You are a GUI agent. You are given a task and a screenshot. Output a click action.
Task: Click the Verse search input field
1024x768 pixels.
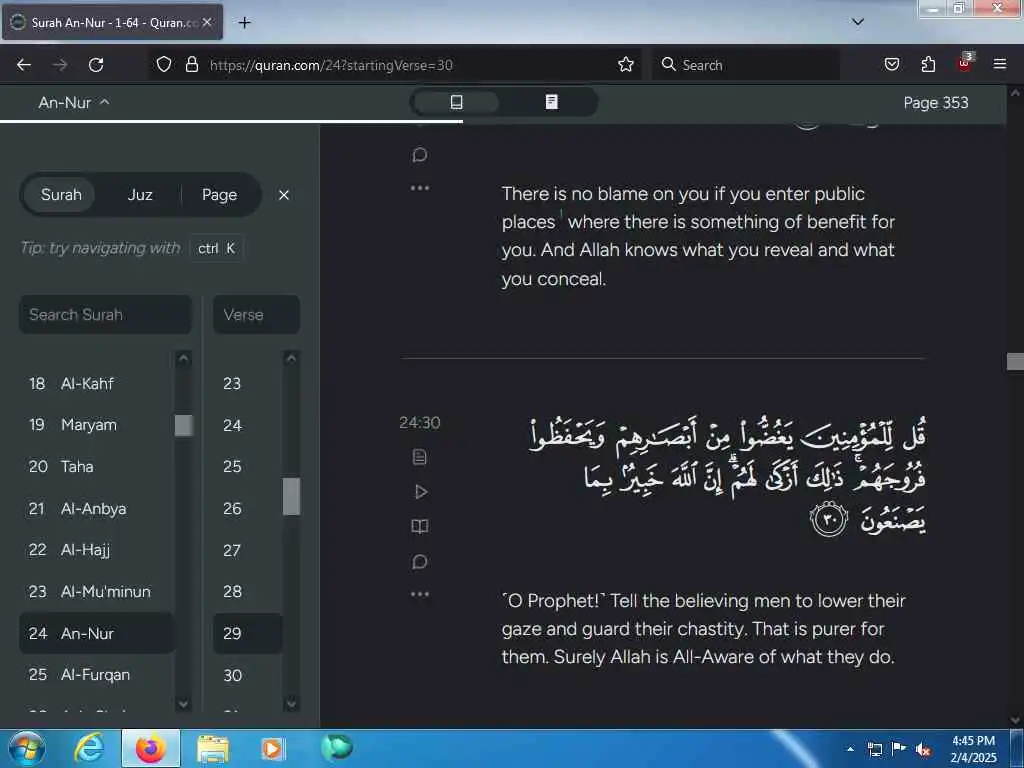(256, 315)
